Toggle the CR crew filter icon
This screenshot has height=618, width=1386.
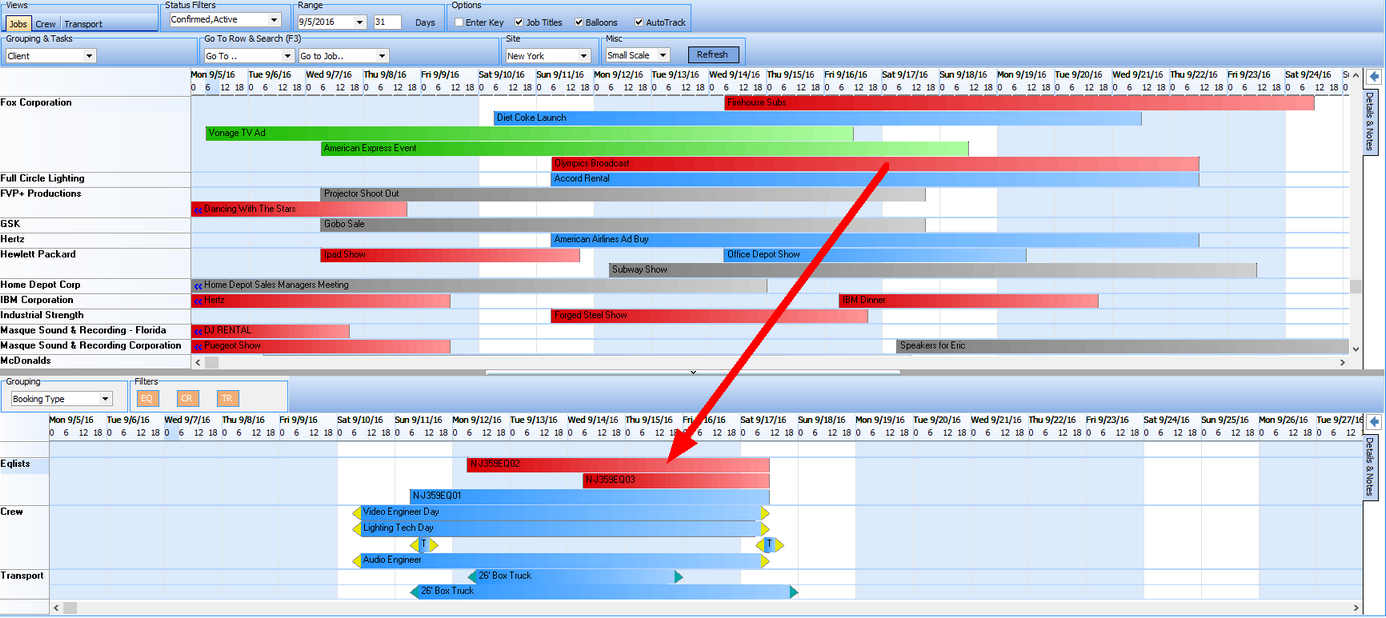pyautogui.click(x=187, y=398)
